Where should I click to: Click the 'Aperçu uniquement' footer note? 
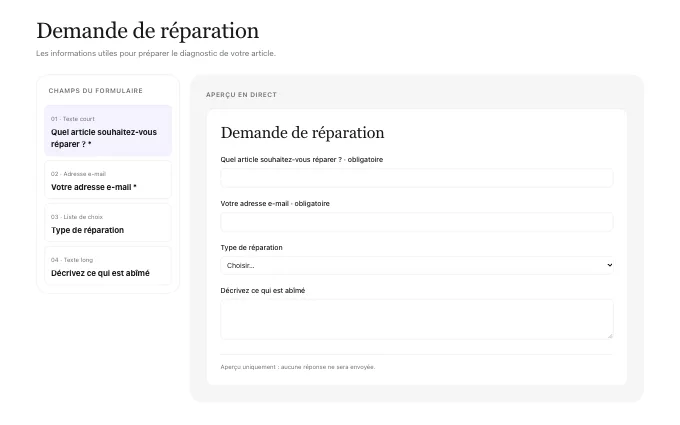click(x=298, y=367)
